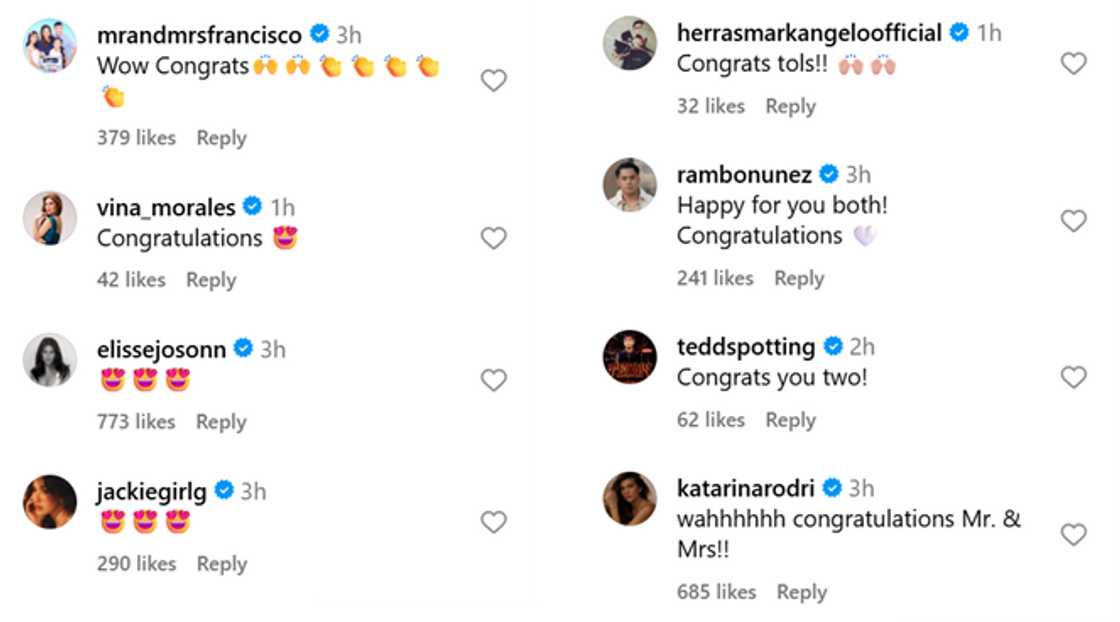Reply to herrasmarkangeloofficial's comment
Image resolution: width=1120 pixels, height=622 pixels.
(790, 106)
